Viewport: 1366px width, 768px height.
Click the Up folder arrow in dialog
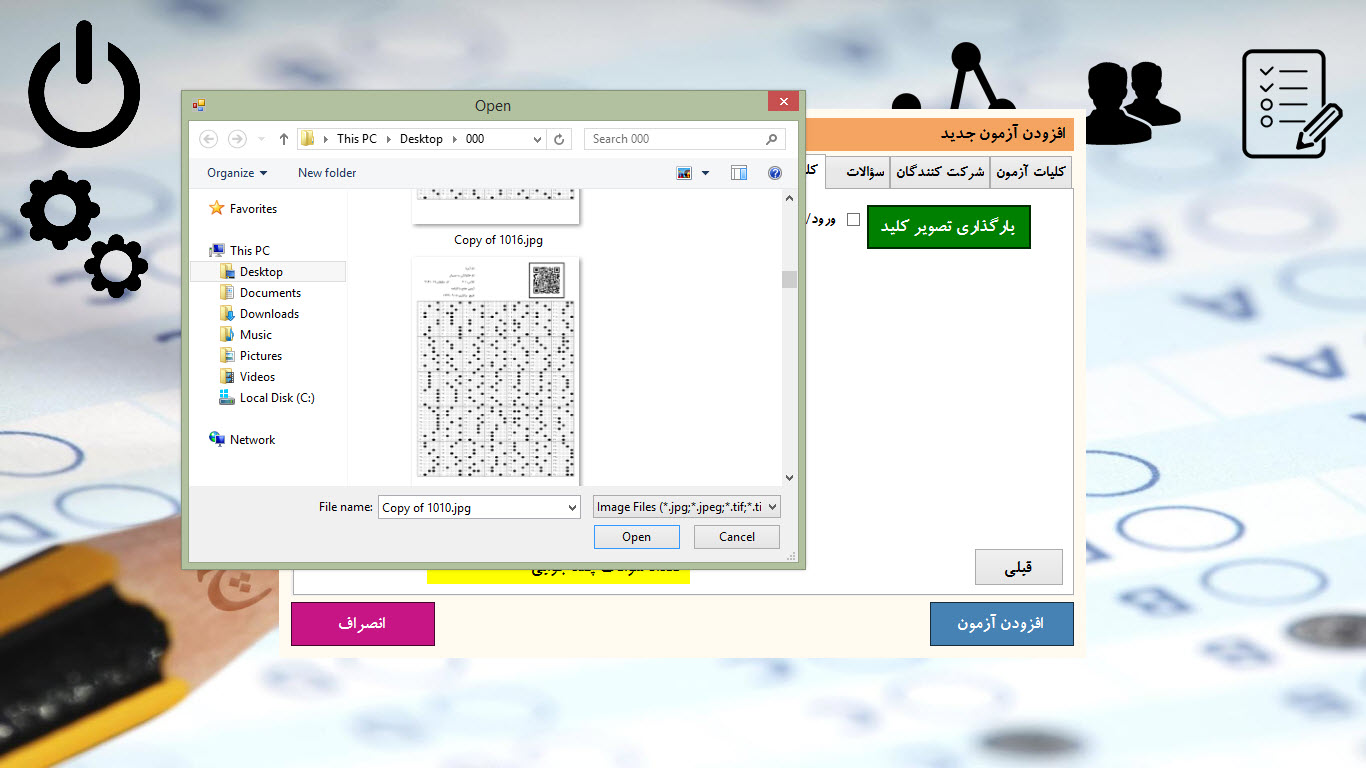[284, 139]
